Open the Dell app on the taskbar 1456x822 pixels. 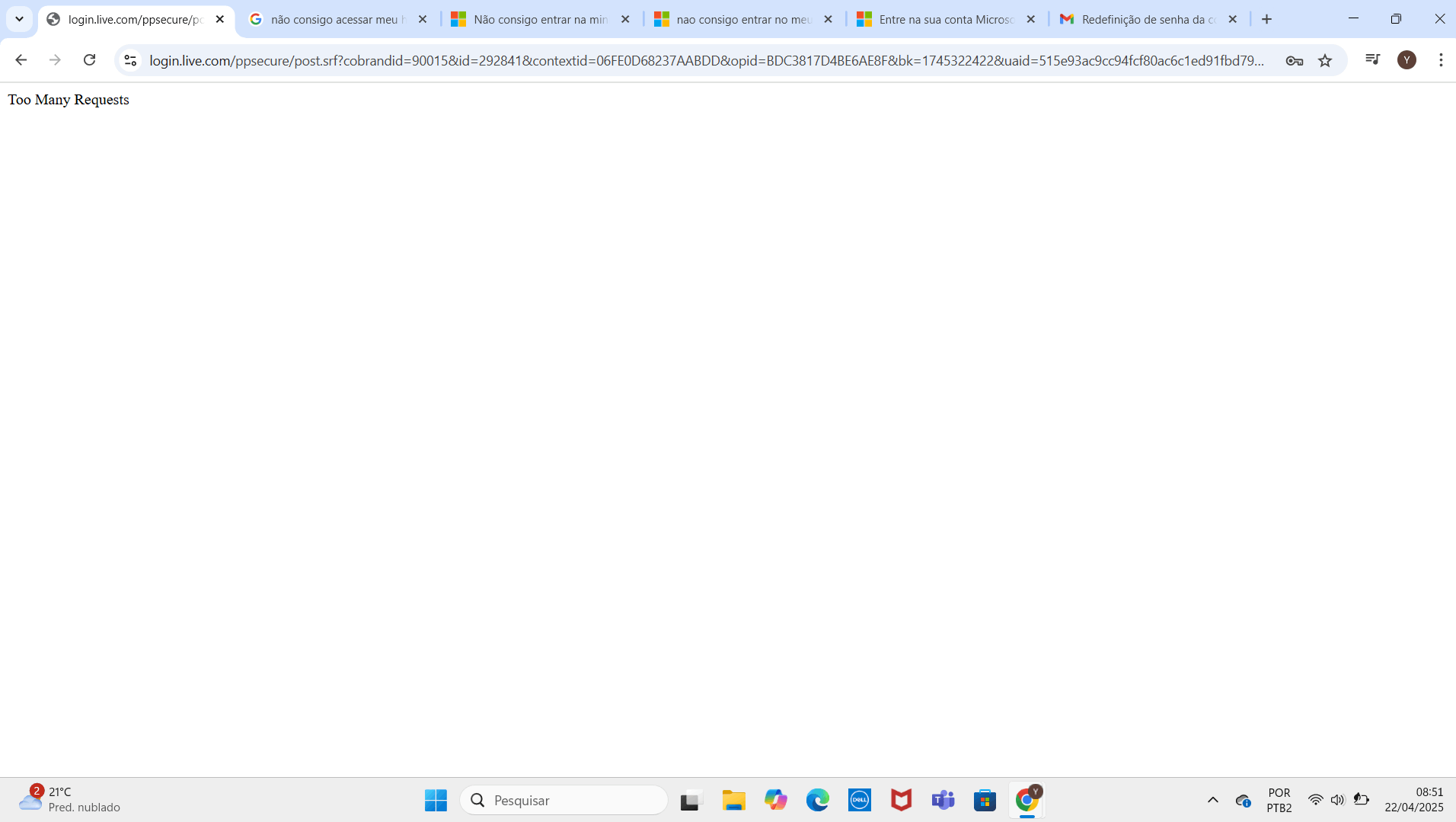coord(859,800)
